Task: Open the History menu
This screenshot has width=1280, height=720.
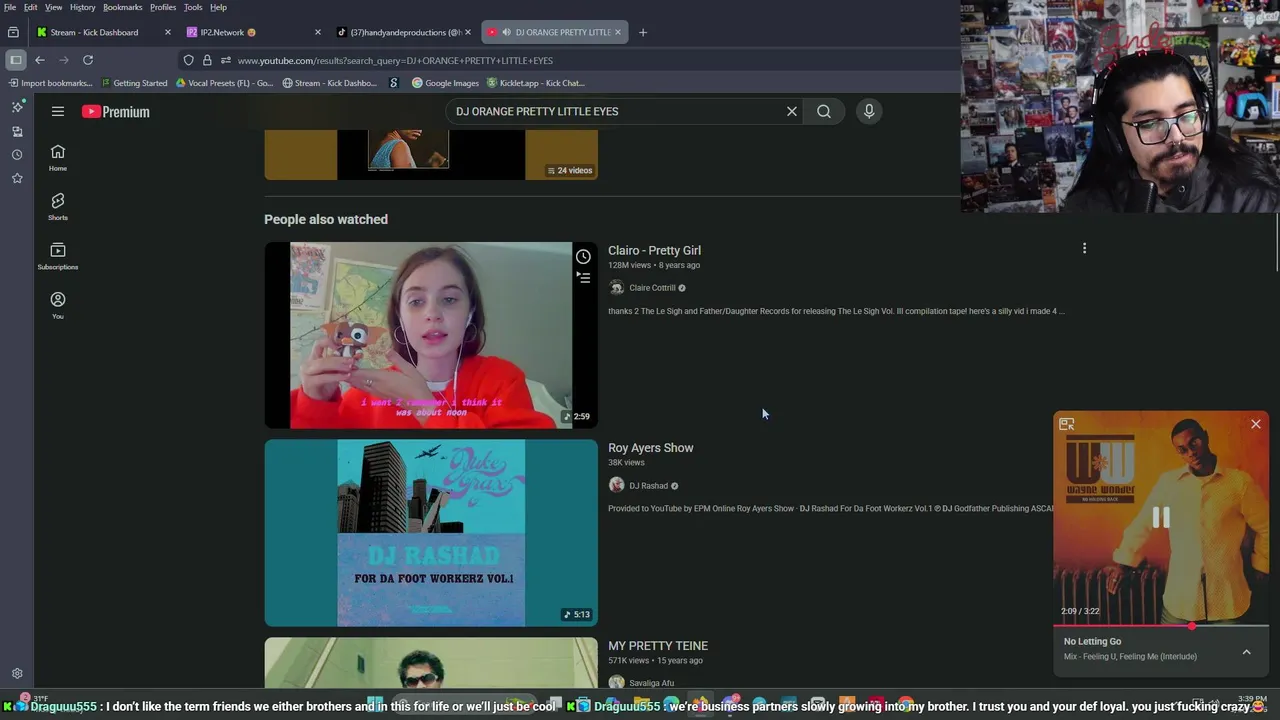Action: [83, 7]
